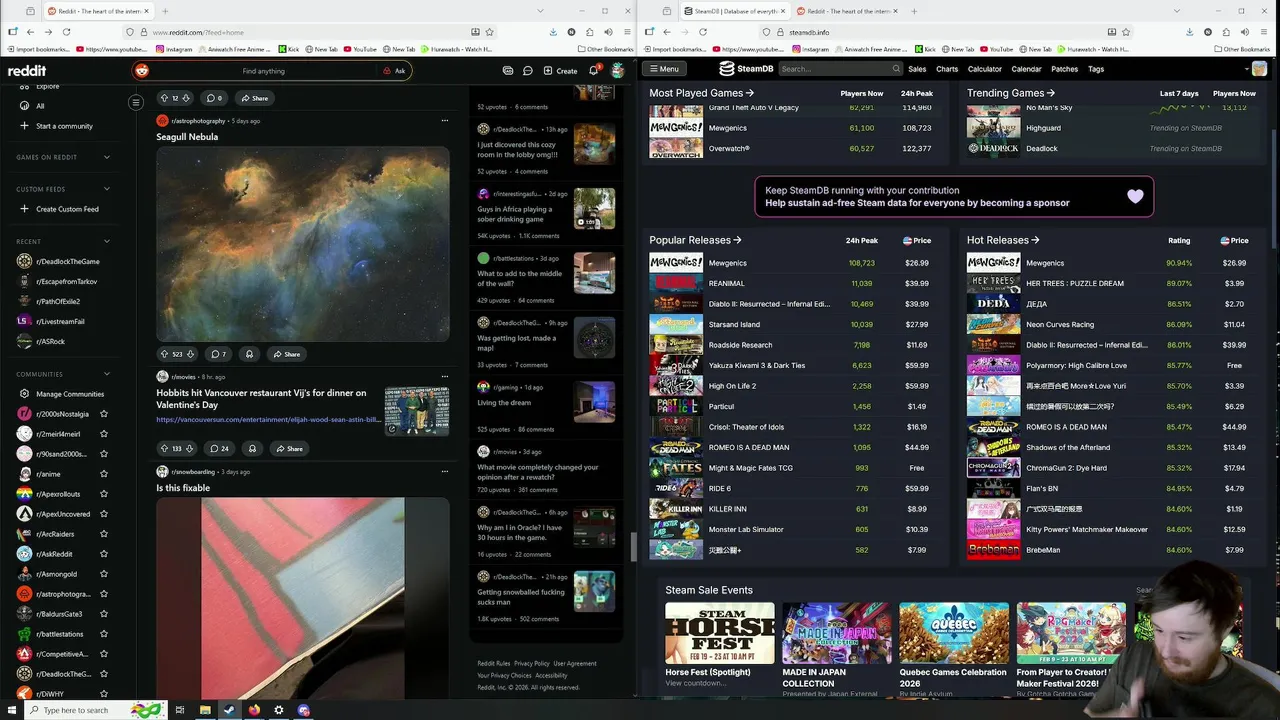Go to Sales in SteamDB navigation
This screenshot has height=720, width=1280.
917,69
